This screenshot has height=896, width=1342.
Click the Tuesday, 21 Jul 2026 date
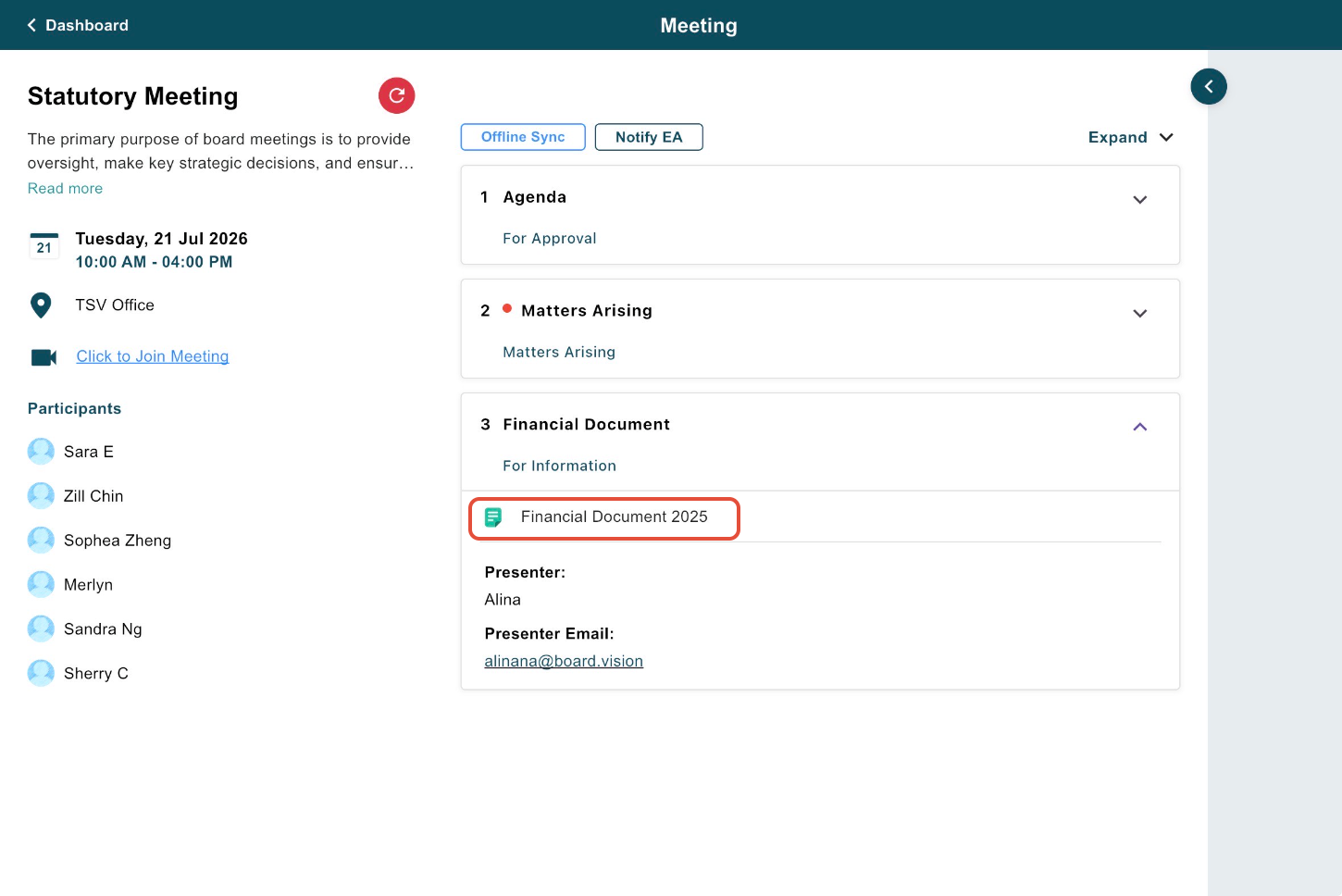162,239
